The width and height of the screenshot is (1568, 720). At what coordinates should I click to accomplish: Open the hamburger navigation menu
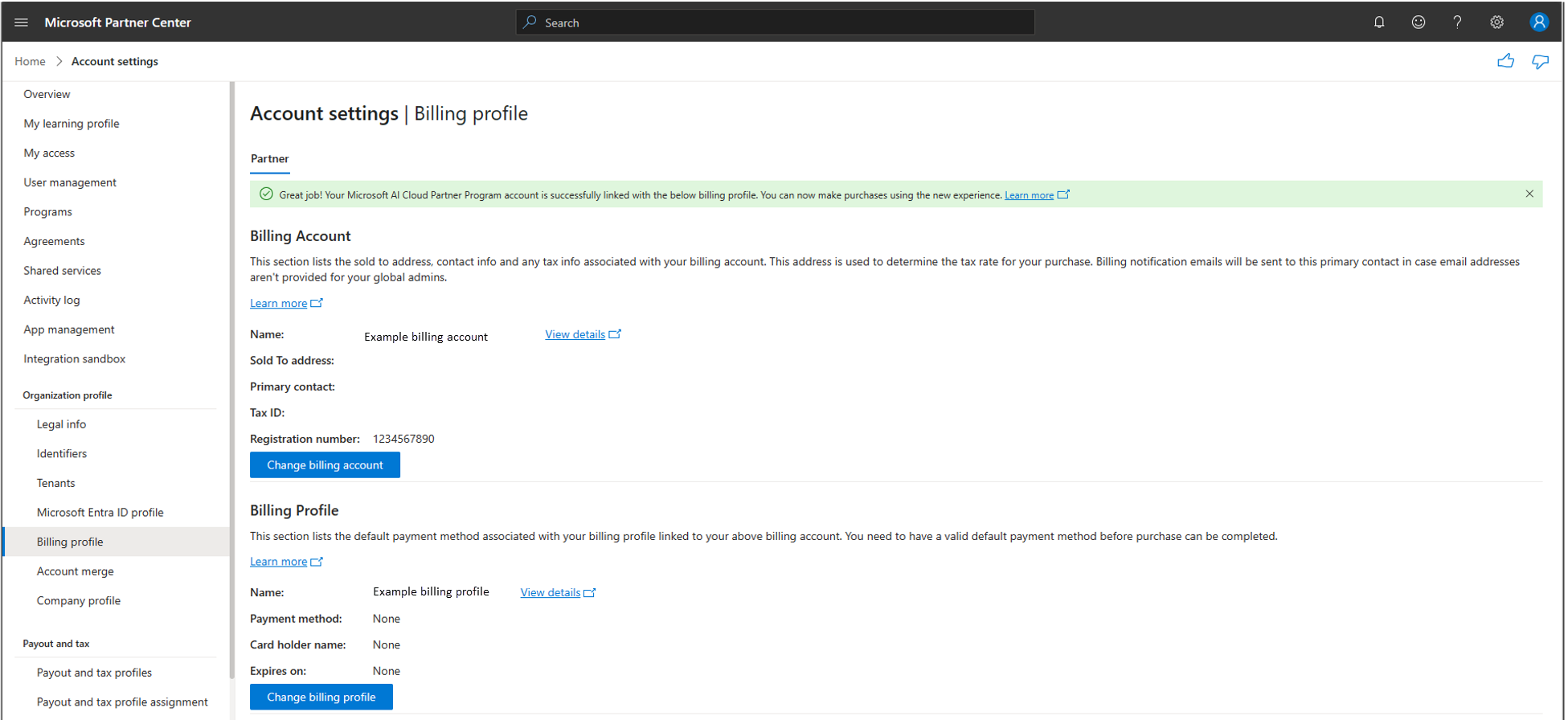(x=22, y=22)
